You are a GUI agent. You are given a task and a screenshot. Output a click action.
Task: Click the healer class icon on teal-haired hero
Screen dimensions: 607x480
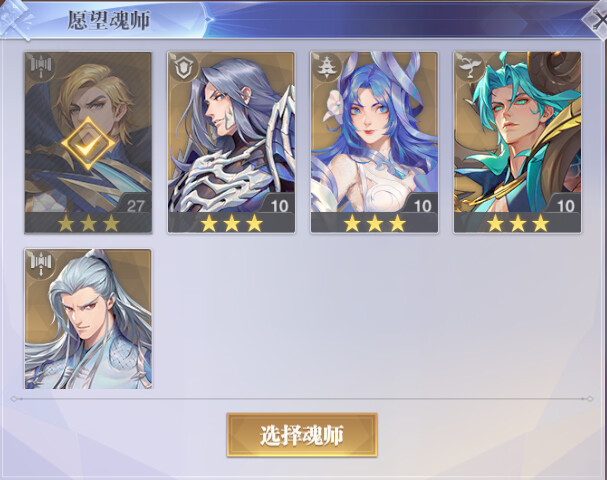click(x=470, y=67)
